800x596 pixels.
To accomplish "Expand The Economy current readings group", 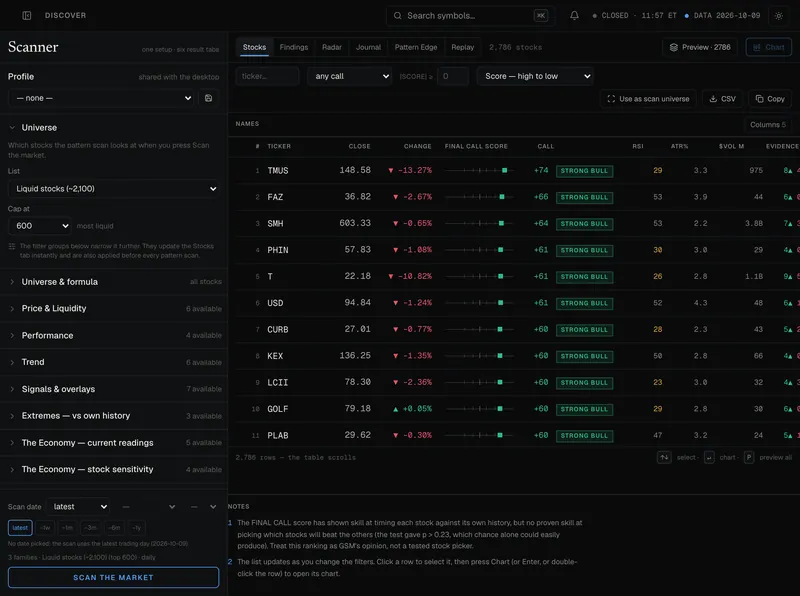I will 113,443.
